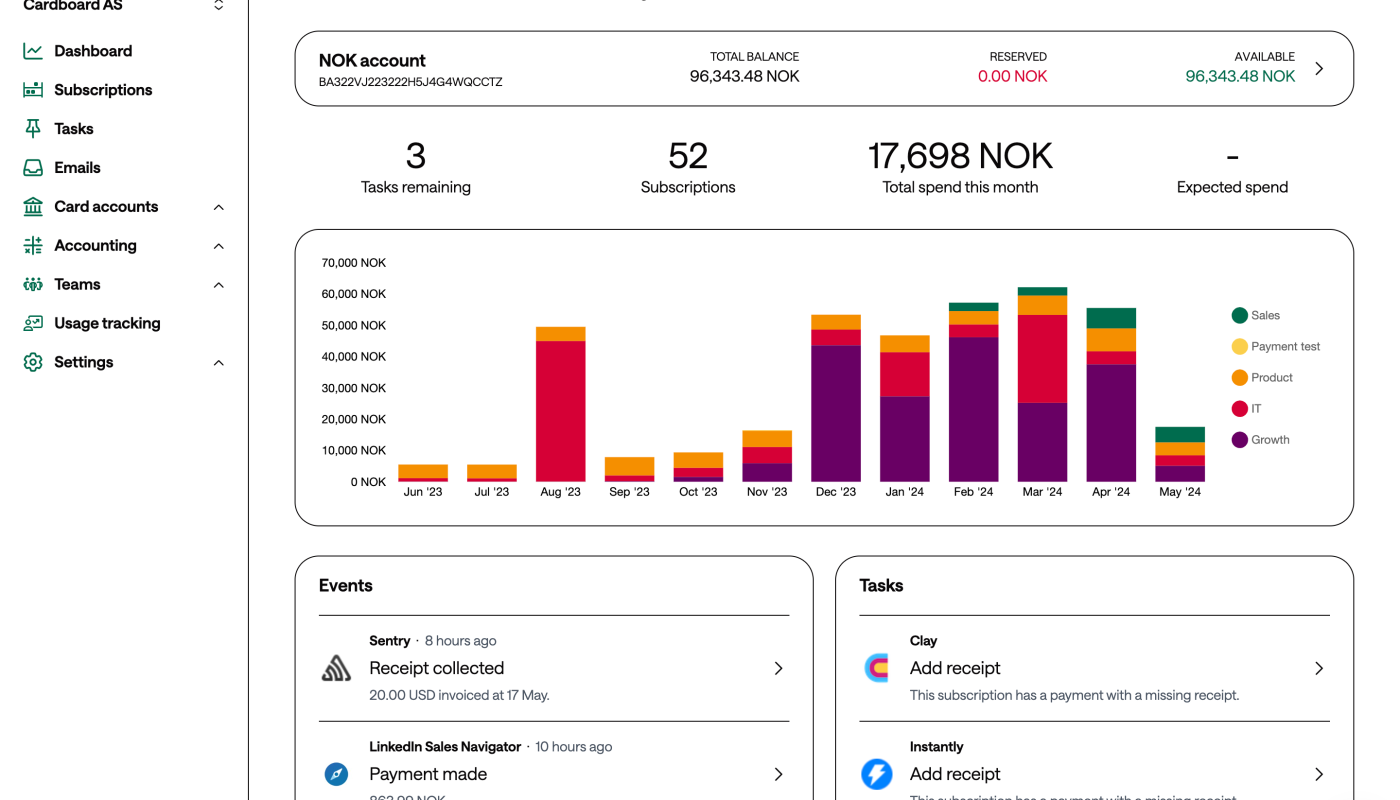This screenshot has height=800, width=1400.
Task: Click the Dec '23 chart bar
Action: [836, 398]
